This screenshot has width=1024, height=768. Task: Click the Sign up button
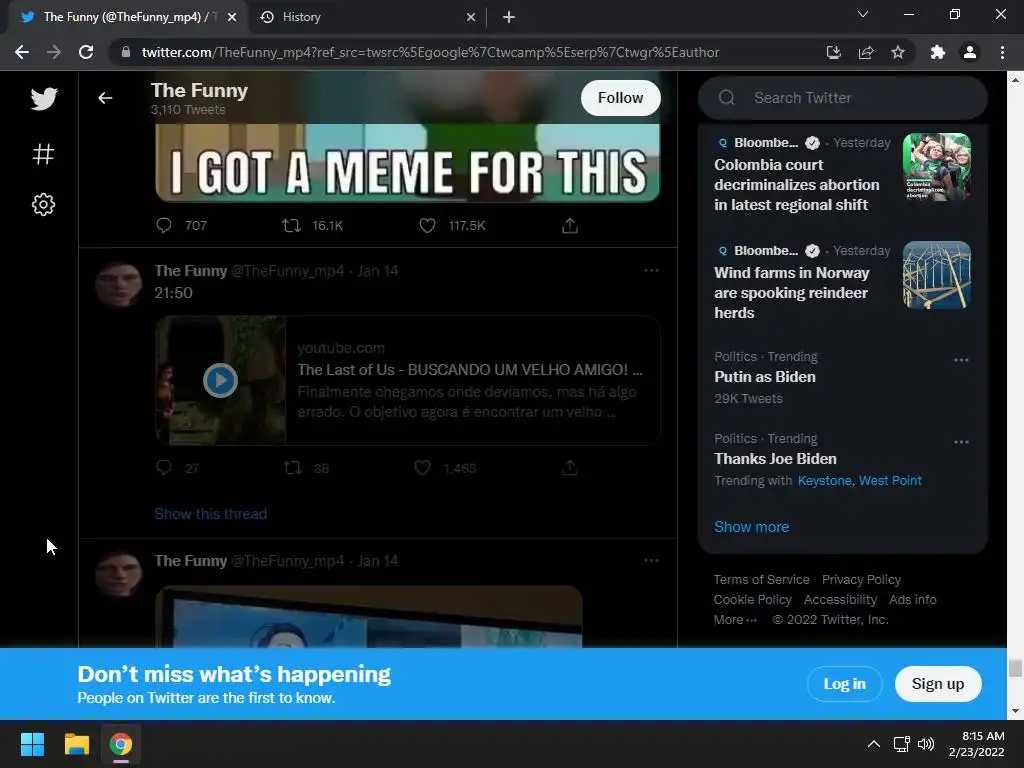(938, 684)
